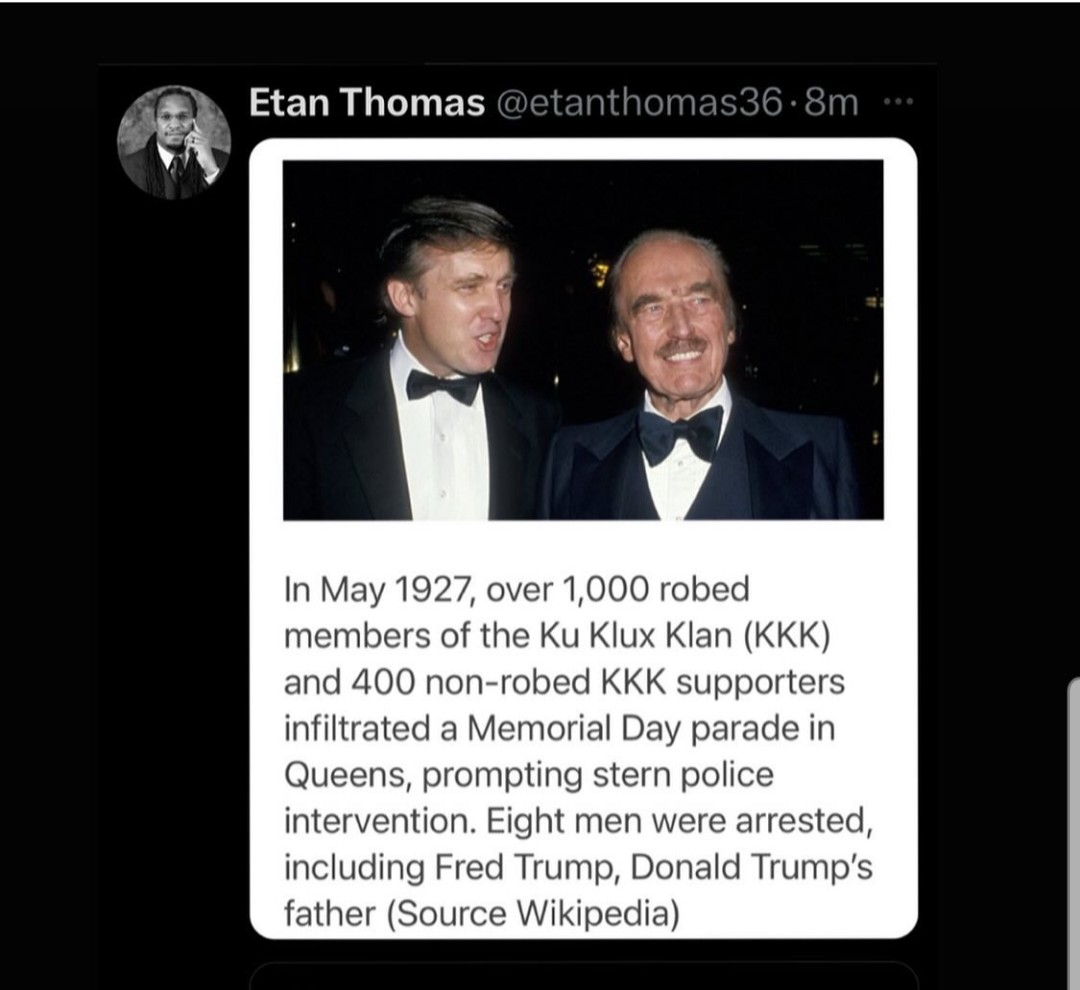The width and height of the screenshot is (1080, 990).
Task: Click the partially visible card at bottom
Action: [x=583, y=976]
